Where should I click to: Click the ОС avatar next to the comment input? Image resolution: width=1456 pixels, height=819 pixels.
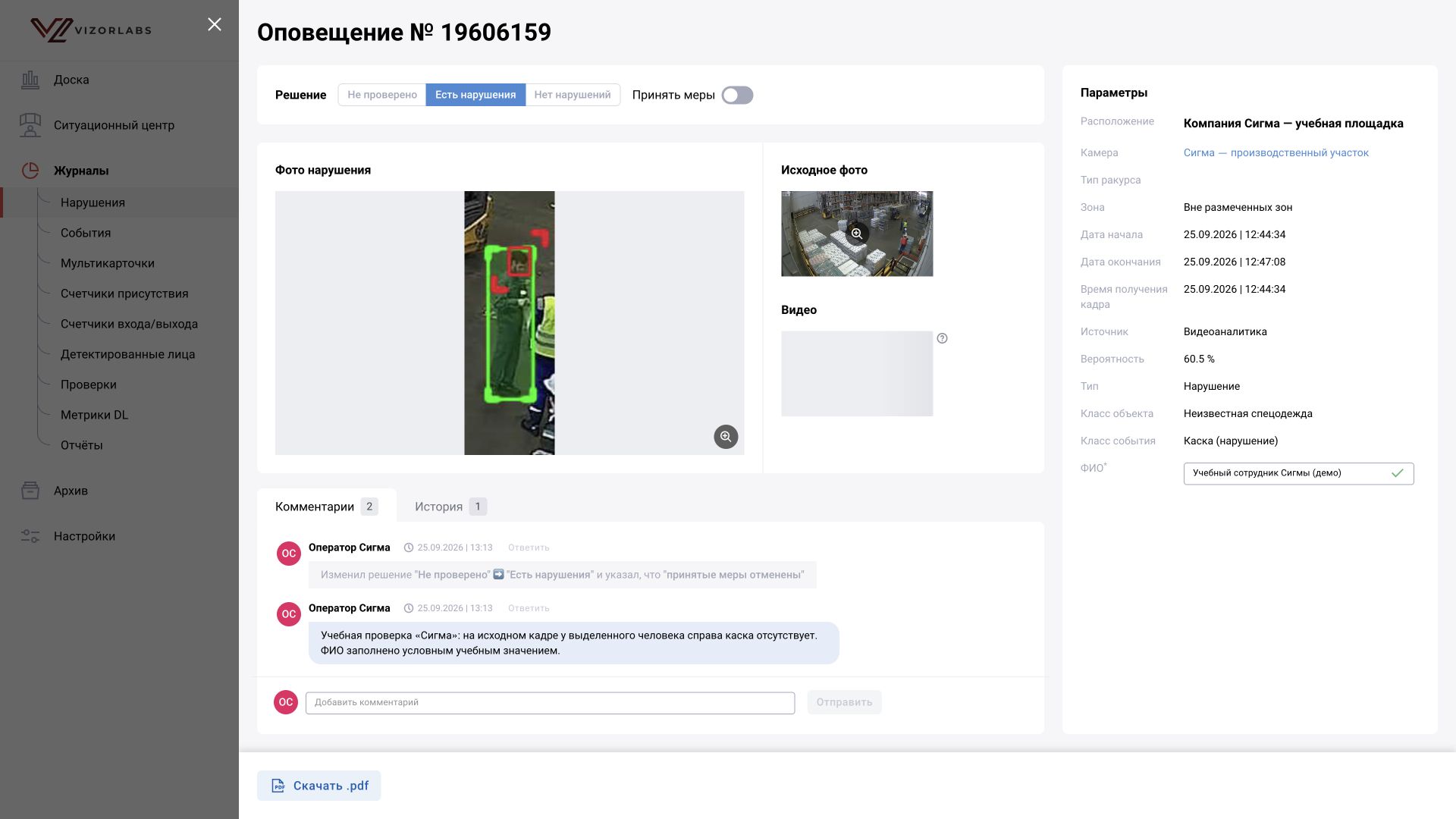pos(286,702)
